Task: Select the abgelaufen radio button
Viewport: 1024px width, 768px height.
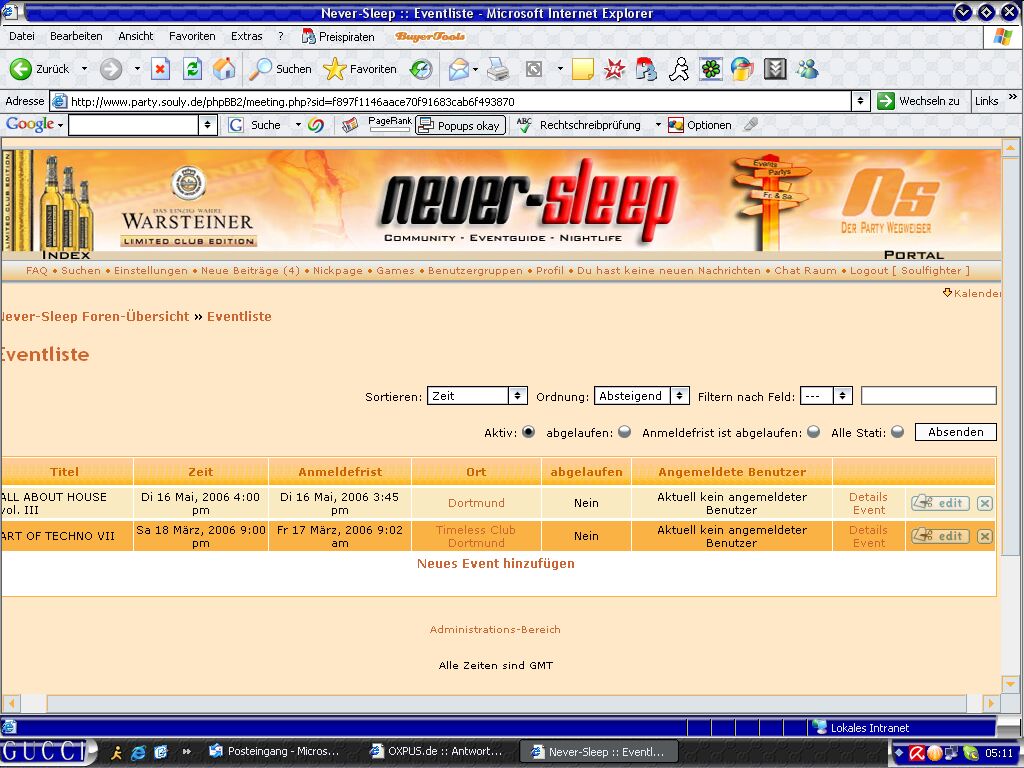Action: click(x=624, y=432)
